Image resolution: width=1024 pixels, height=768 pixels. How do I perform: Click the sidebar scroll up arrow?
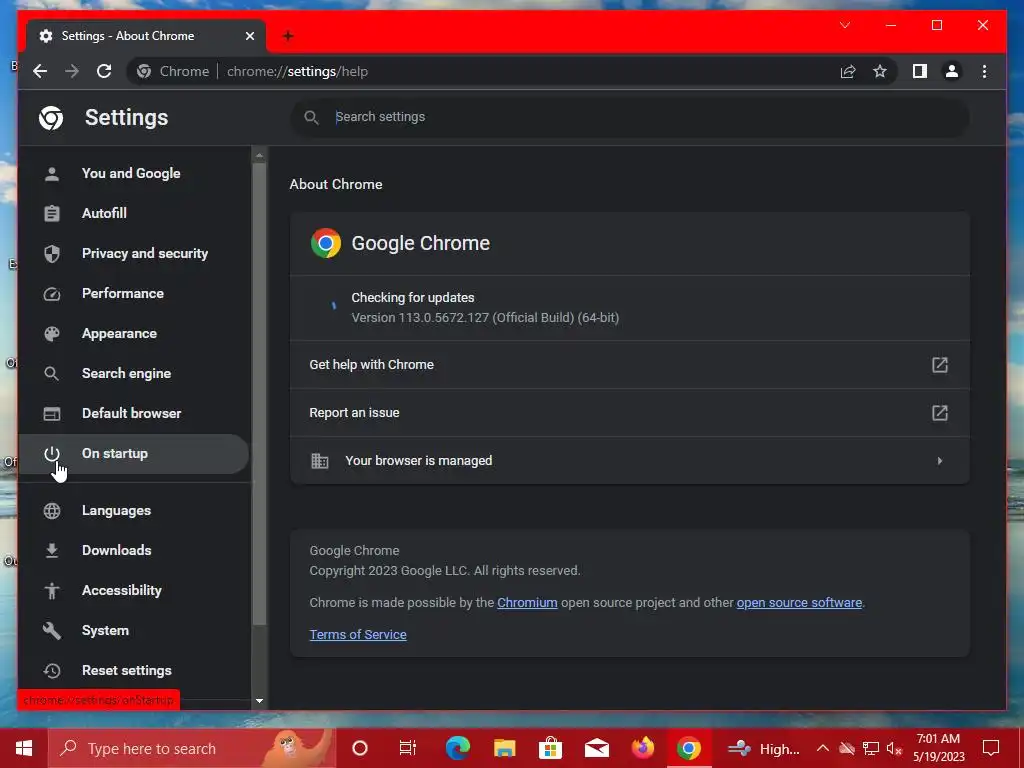point(259,155)
